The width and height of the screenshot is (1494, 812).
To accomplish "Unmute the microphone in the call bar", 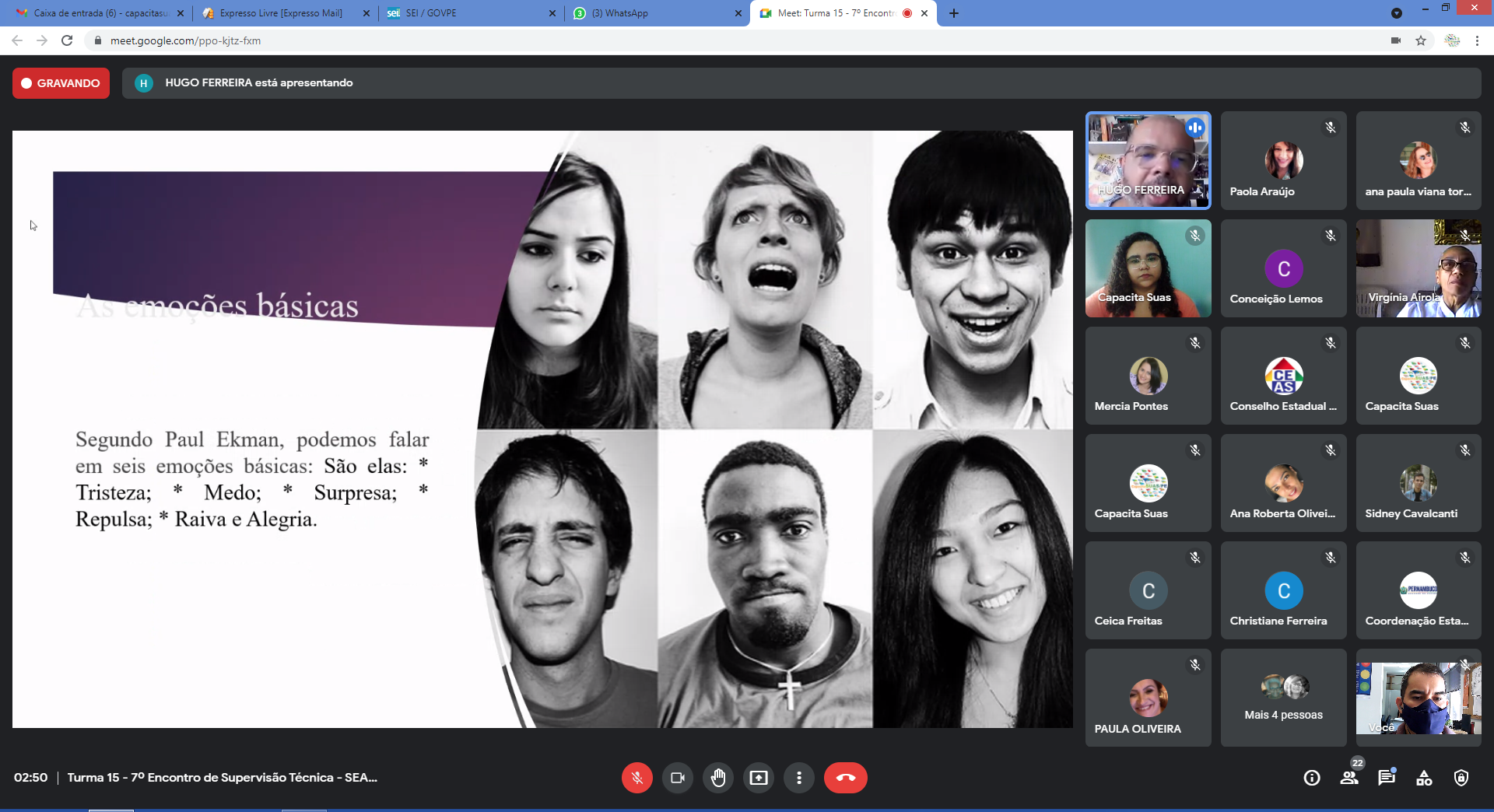I will (x=637, y=778).
